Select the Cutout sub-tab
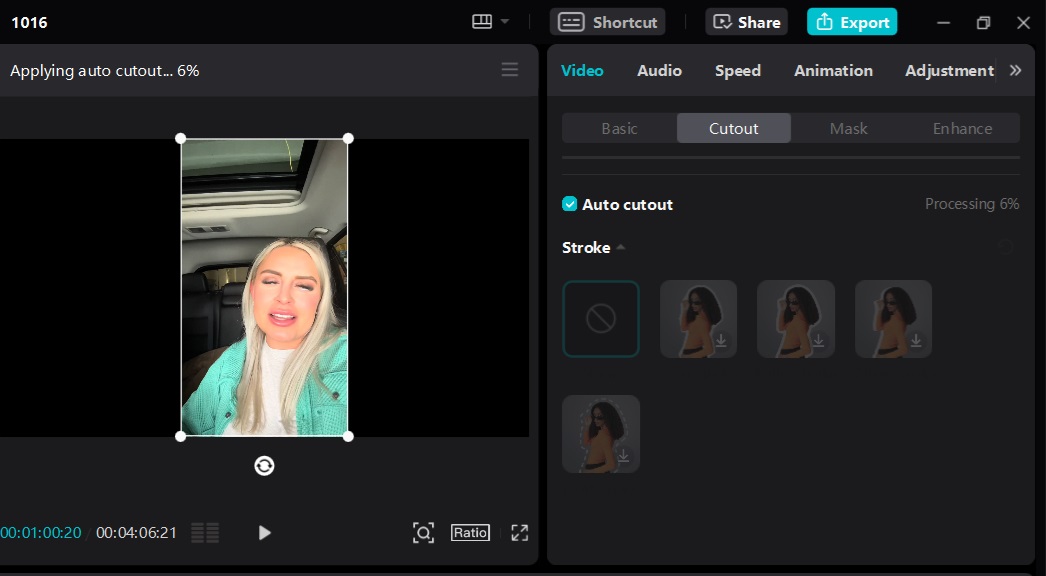The image size is (1046, 576). point(734,128)
